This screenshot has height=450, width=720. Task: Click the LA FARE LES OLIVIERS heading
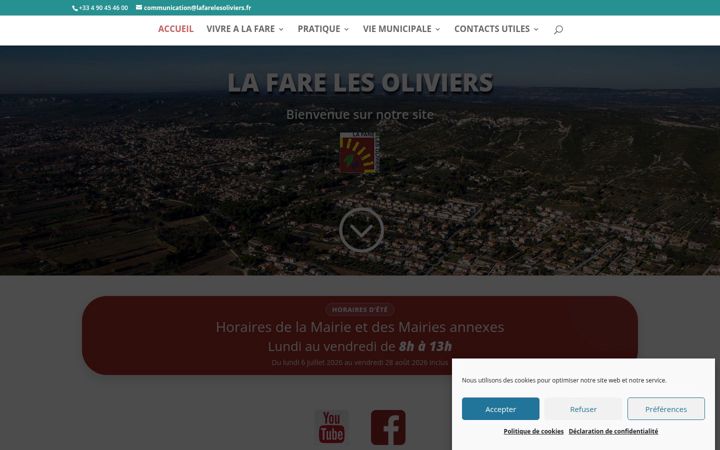point(360,83)
